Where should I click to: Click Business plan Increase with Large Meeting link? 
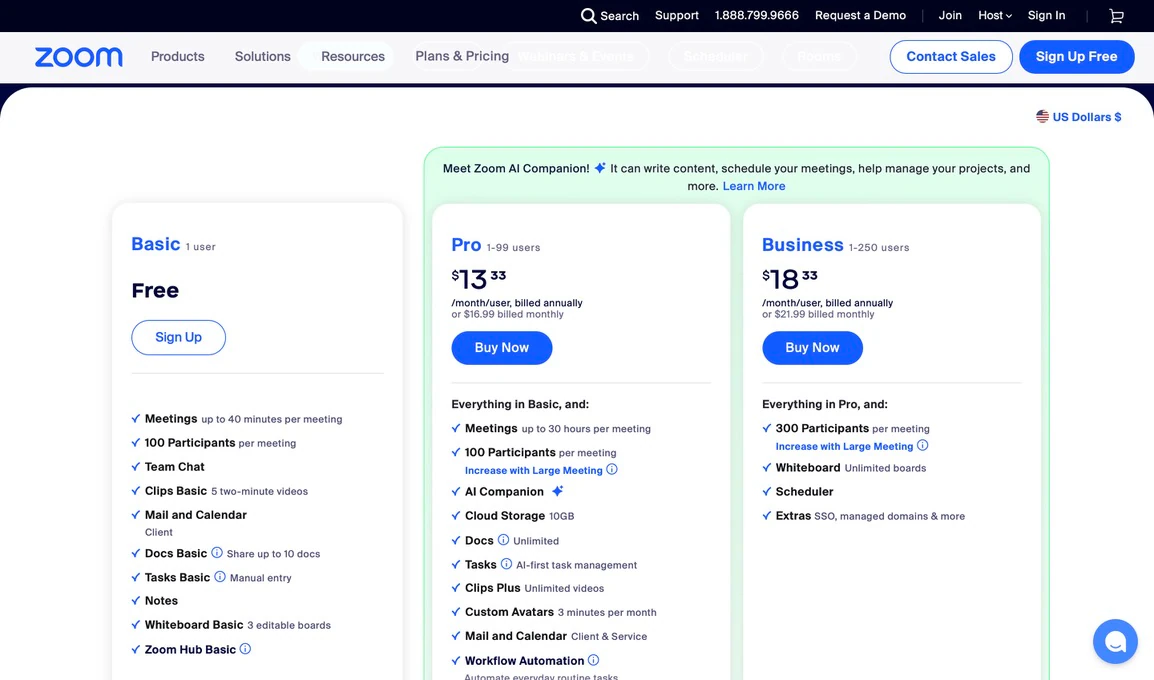[x=844, y=446]
